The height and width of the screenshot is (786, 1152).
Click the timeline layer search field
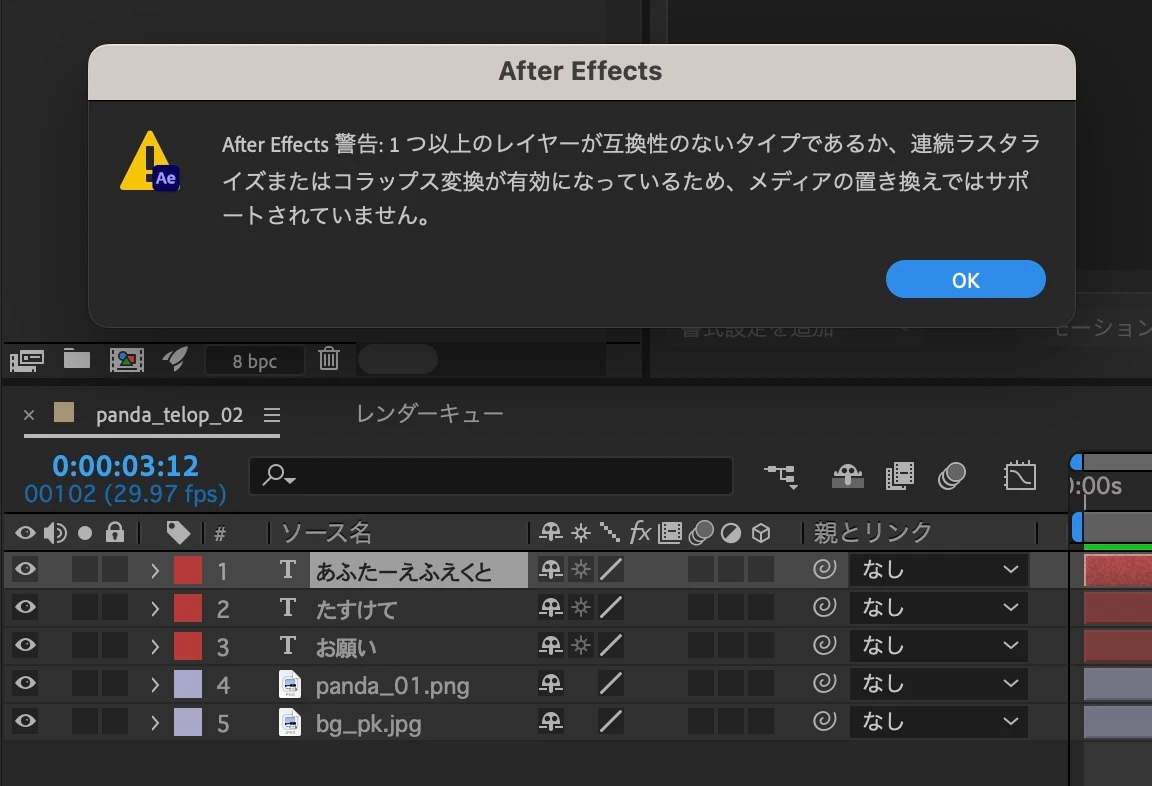pos(491,476)
